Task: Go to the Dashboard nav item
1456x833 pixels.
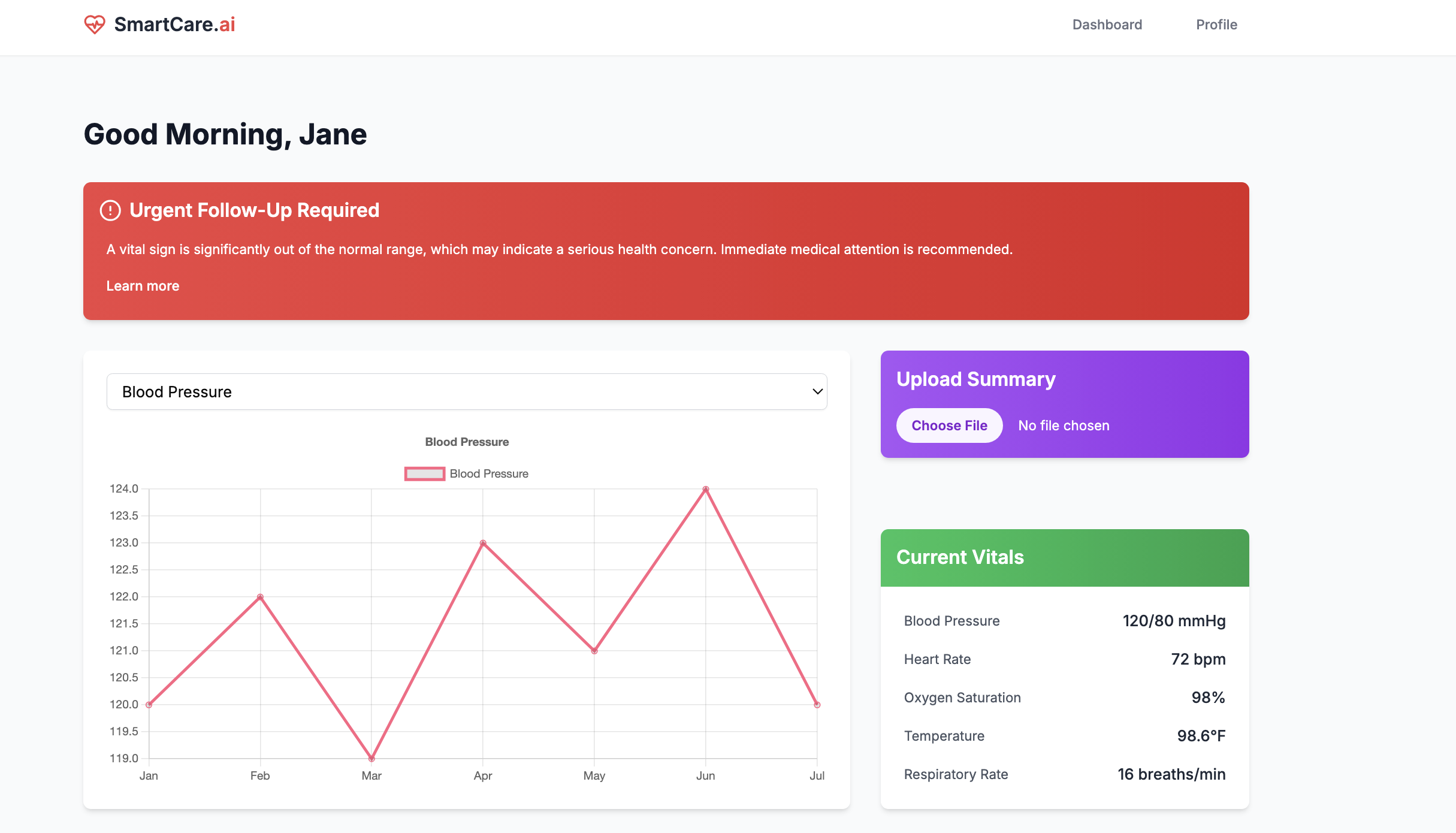Action: (x=1107, y=25)
